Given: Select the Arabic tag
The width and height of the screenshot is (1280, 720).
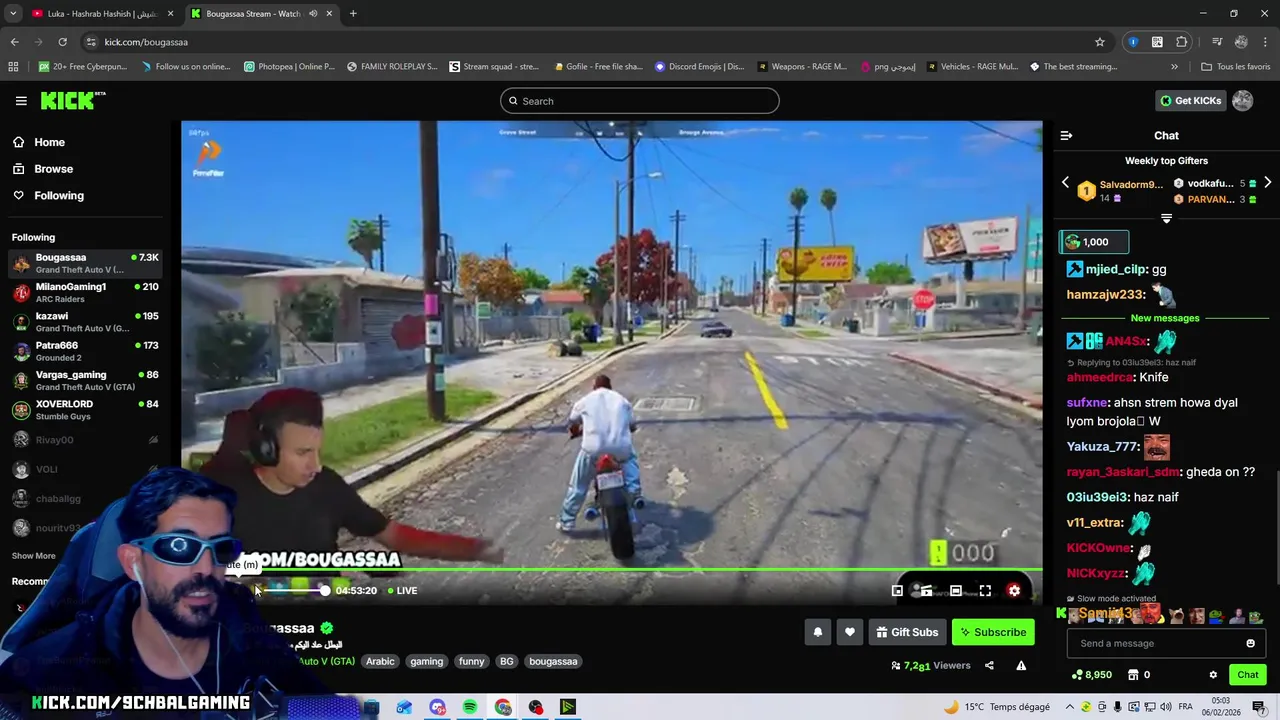Looking at the screenshot, I should tap(380, 662).
